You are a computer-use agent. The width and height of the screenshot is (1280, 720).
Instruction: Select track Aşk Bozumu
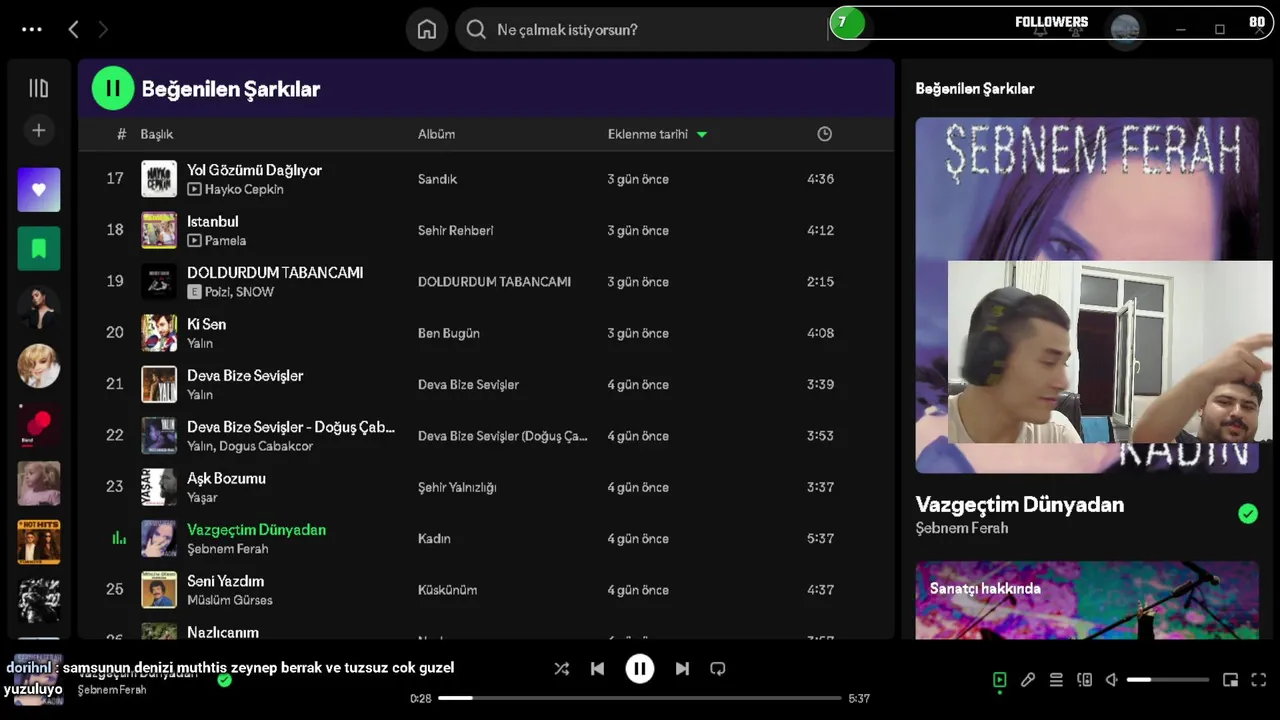click(x=226, y=478)
